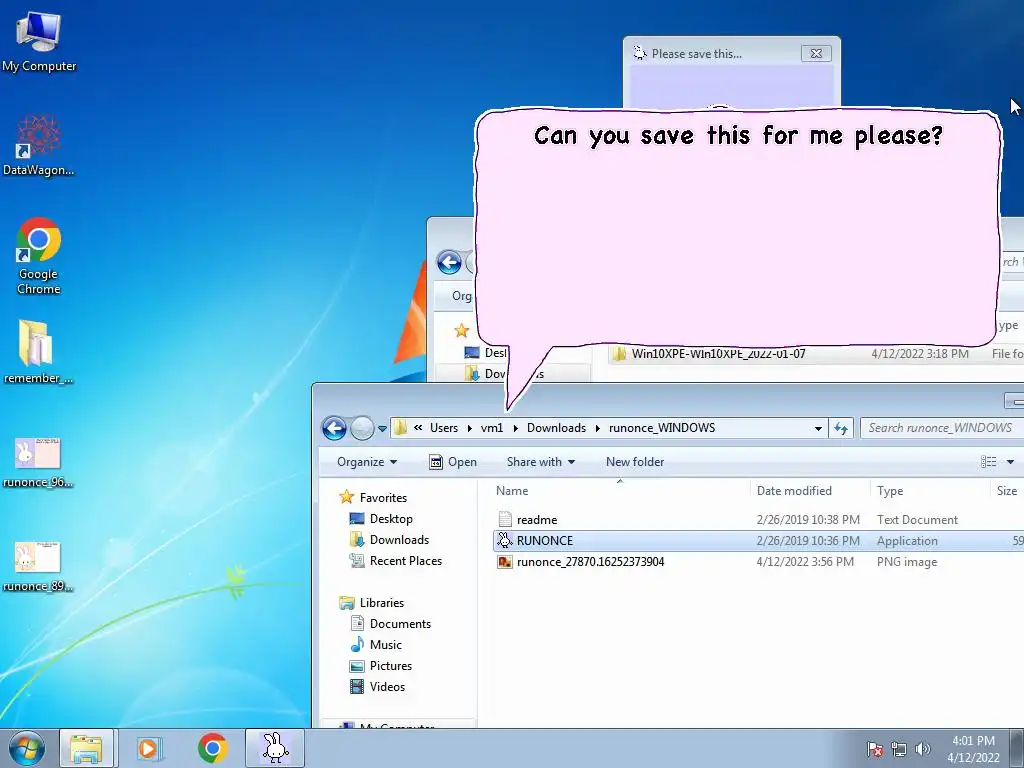Image resolution: width=1024 pixels, height=768 pixels.
Task: Select the runonce_89 image on the desktop
Action: coord(37,566)
